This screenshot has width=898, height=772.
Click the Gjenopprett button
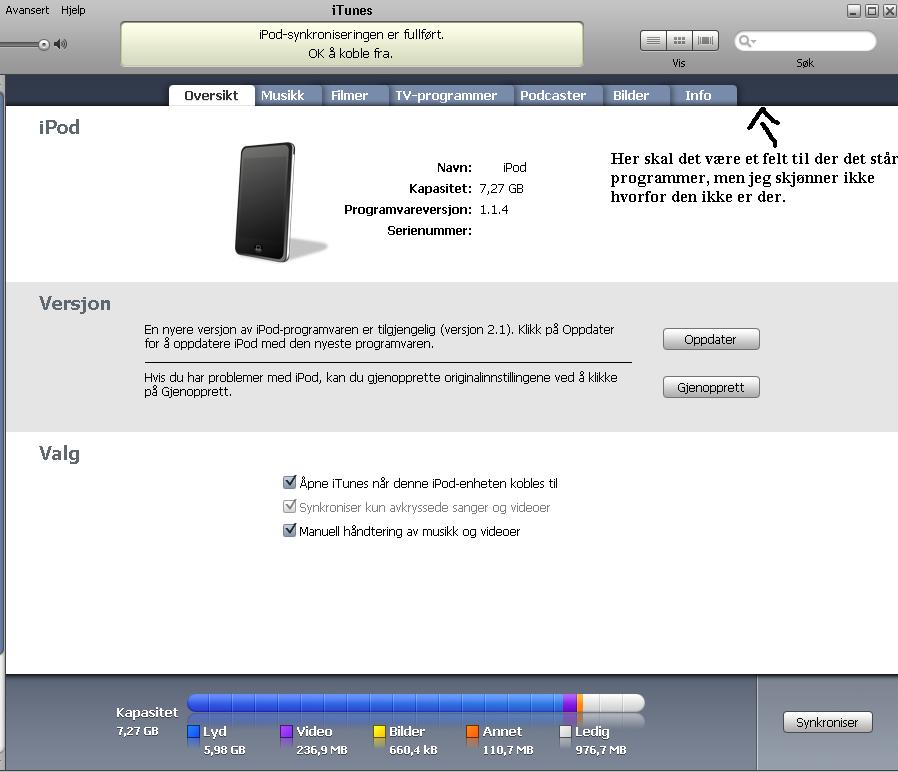tap(711, 387)
